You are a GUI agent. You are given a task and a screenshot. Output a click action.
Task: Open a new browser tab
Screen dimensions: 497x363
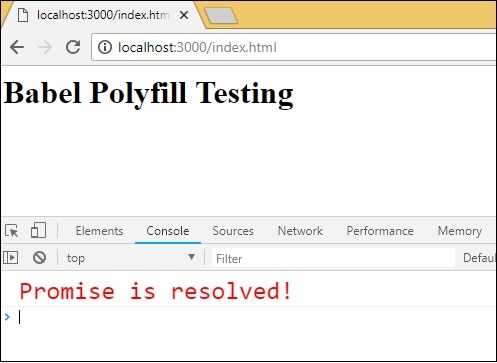221,15
